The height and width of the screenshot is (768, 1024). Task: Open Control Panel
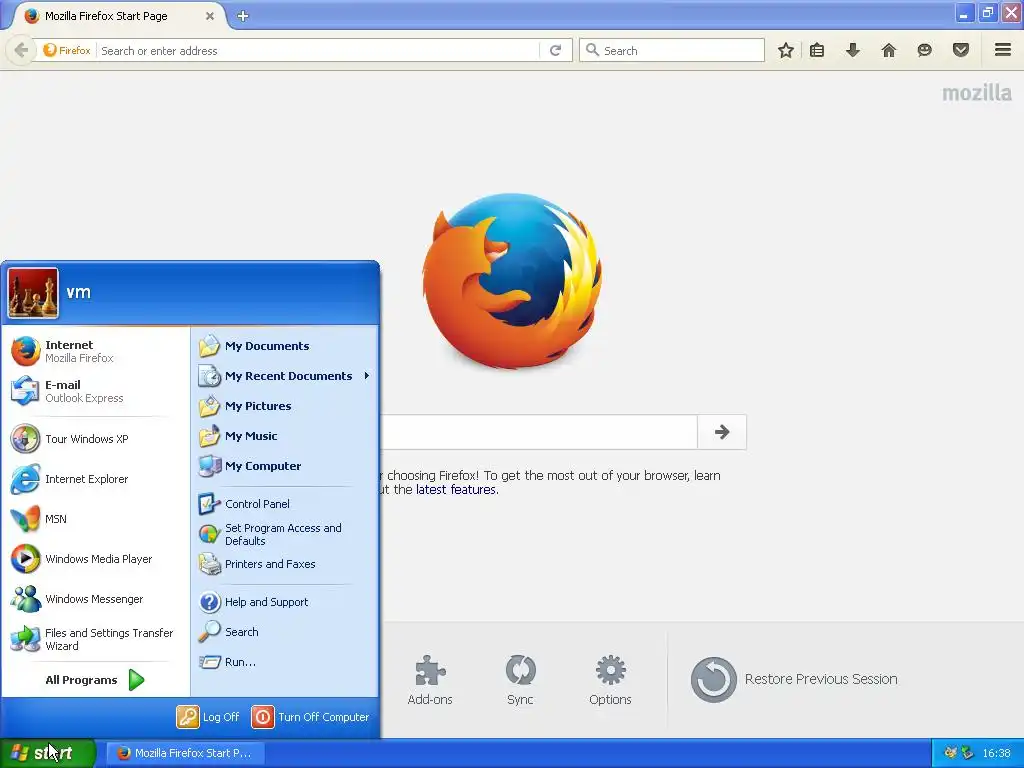(285, 504)
